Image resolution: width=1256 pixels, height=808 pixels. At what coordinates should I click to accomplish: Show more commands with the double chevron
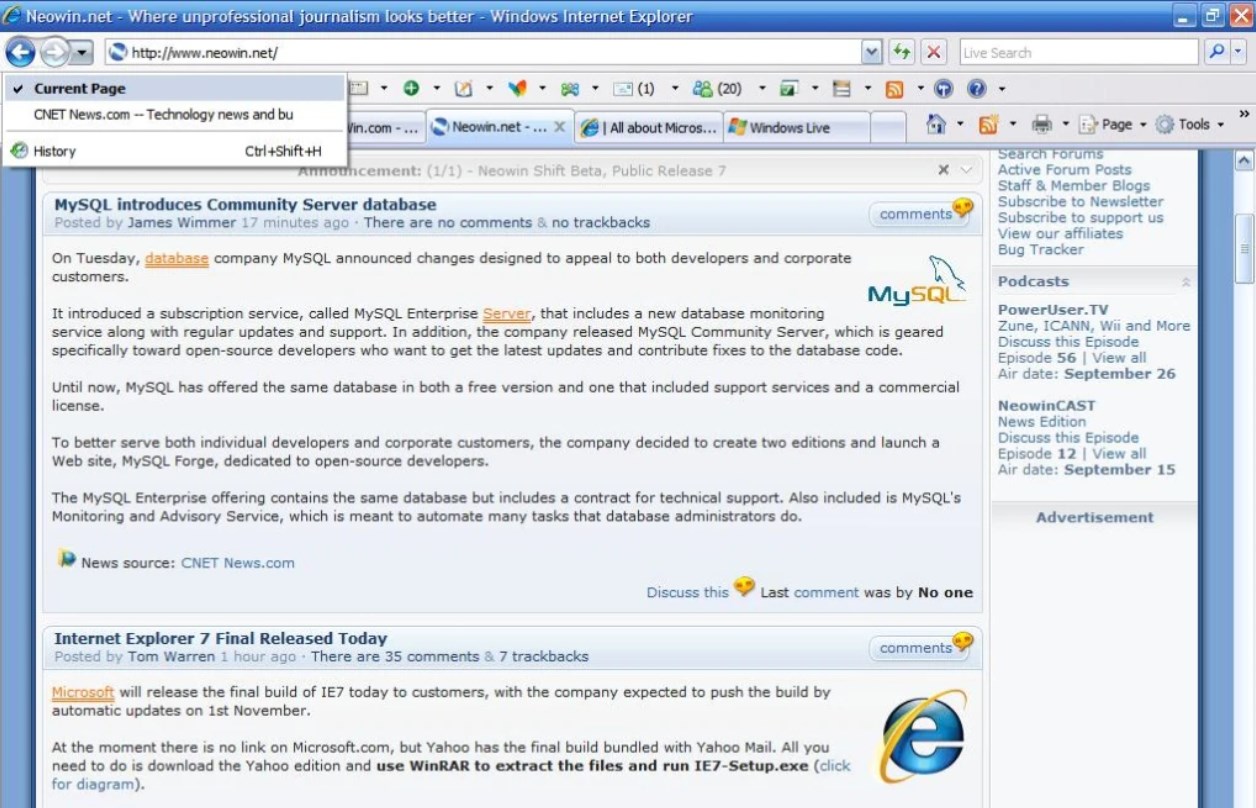click(1244, 114)
